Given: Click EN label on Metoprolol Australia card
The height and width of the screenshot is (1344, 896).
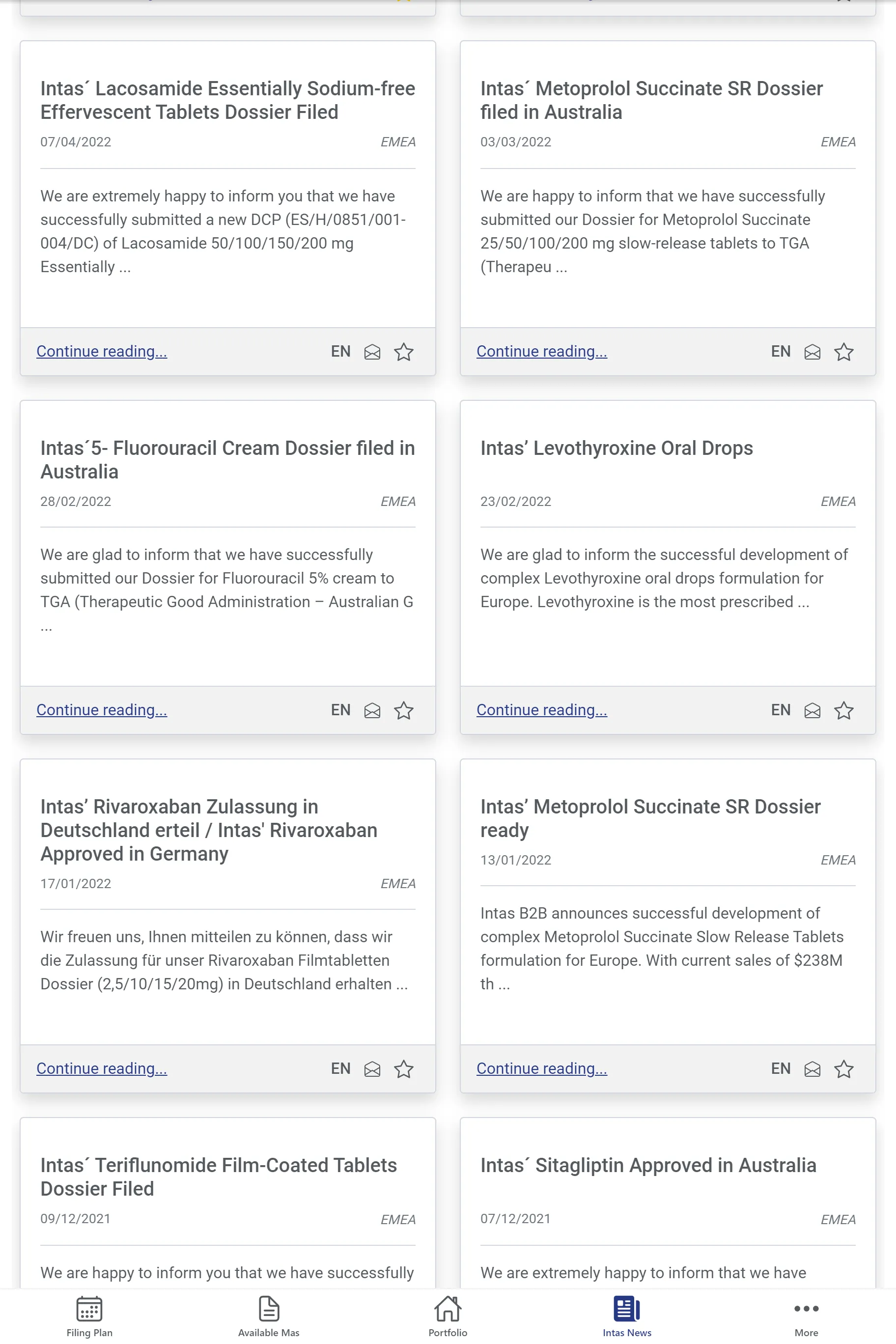Looking at the screenshot, I should (781, 351).
